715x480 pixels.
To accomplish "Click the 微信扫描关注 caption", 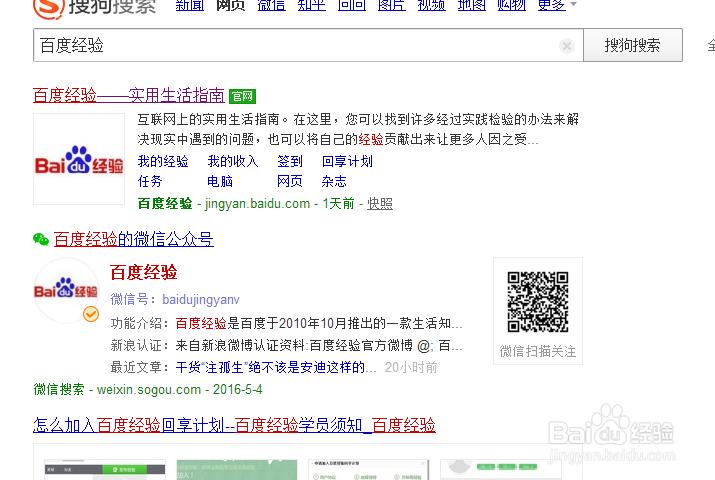I will coord(538,351).
